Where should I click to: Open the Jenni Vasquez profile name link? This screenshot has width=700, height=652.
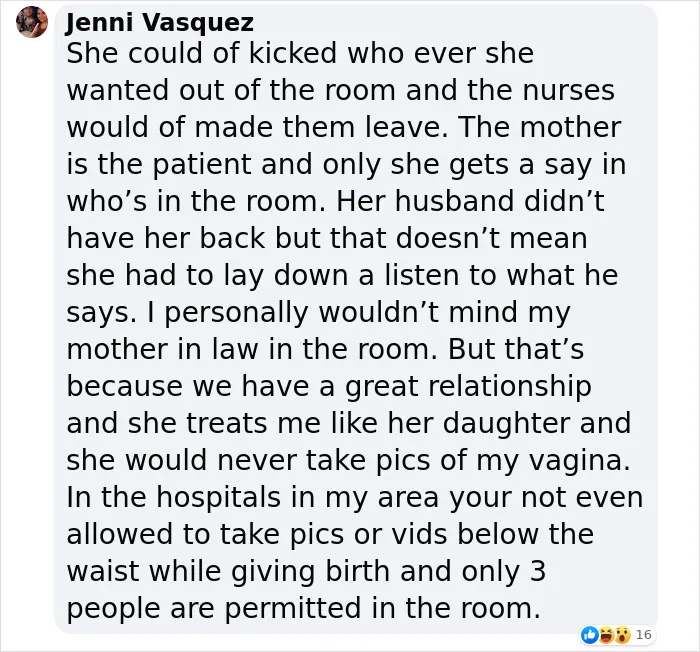[159, 22]
